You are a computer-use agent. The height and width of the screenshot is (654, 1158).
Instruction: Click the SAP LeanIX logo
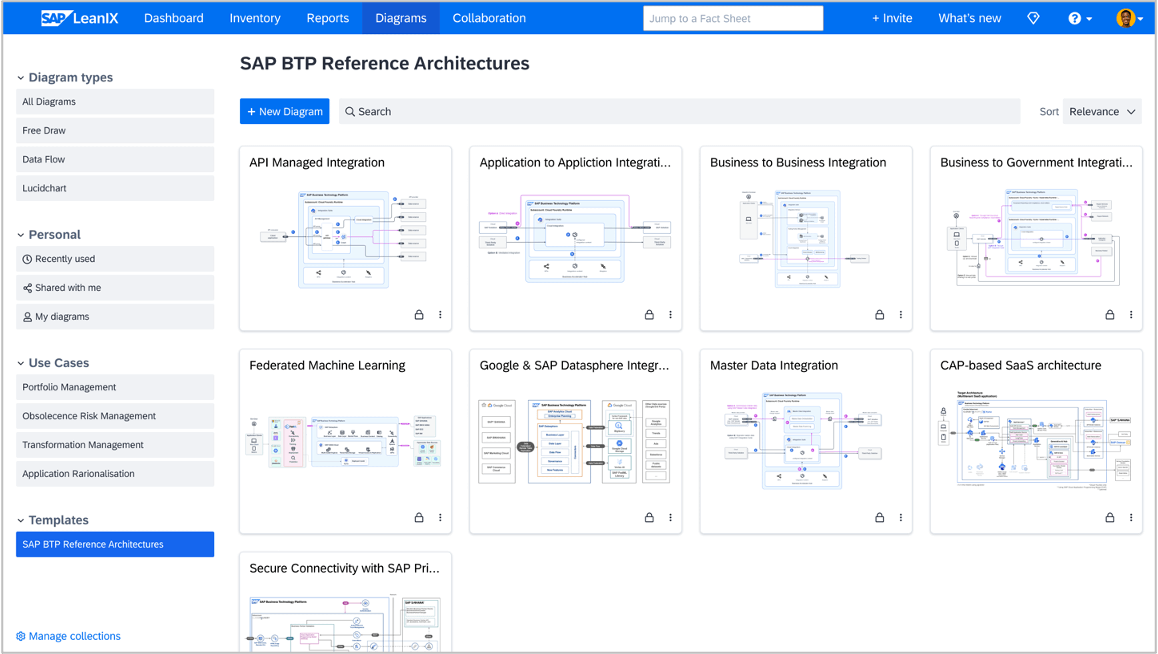(x=80, y=18)
